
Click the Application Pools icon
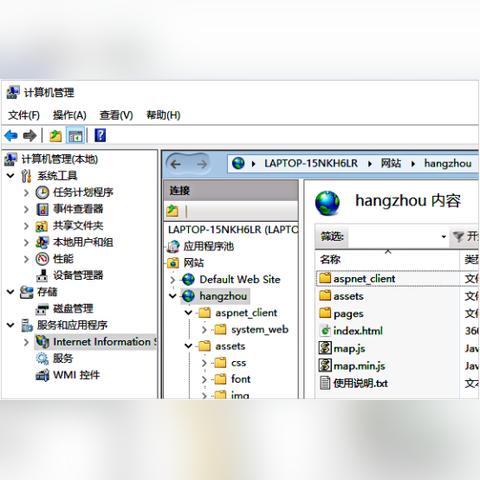173,246
